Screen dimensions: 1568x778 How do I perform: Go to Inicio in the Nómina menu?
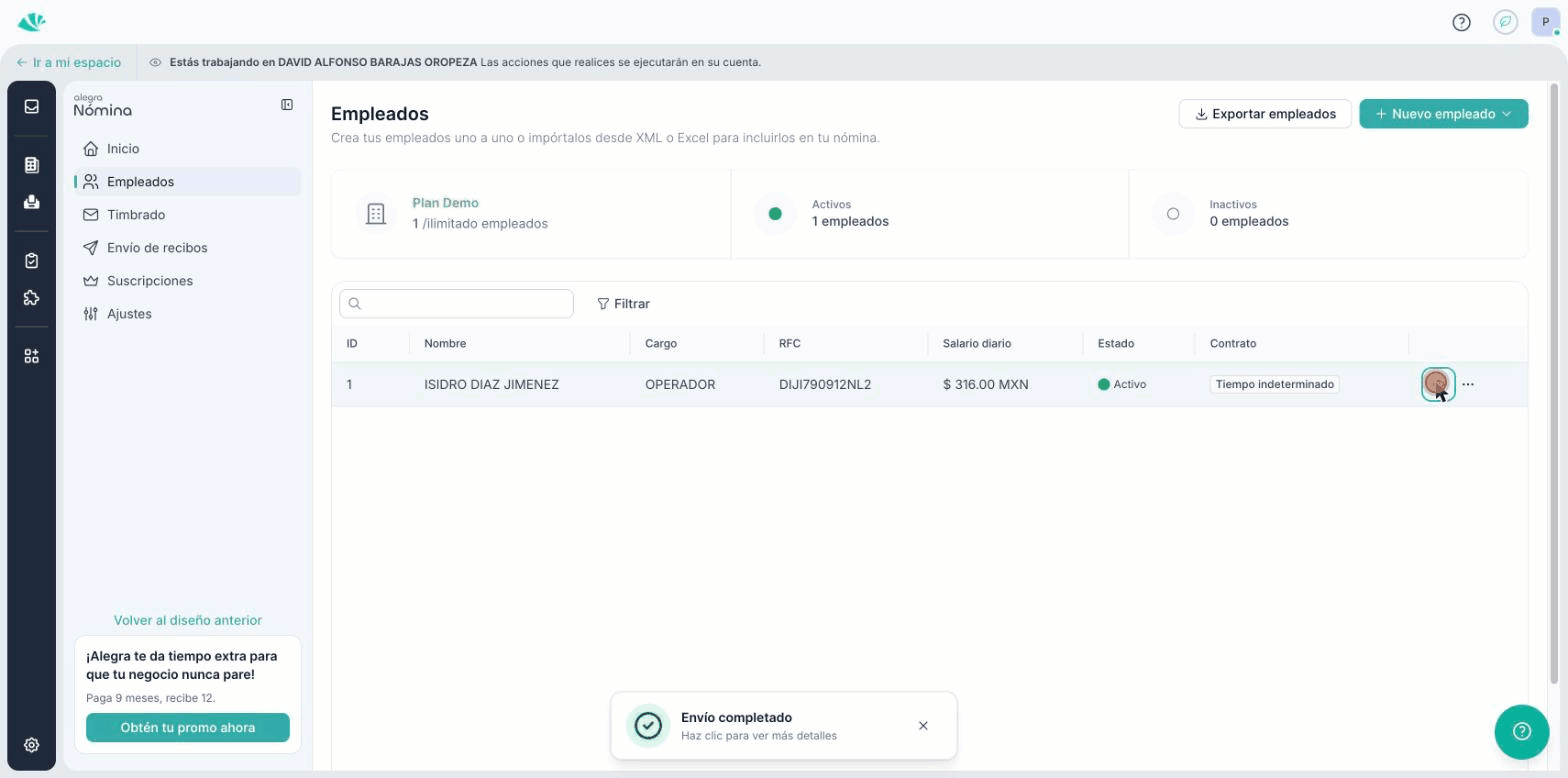(x=187, y=149)
